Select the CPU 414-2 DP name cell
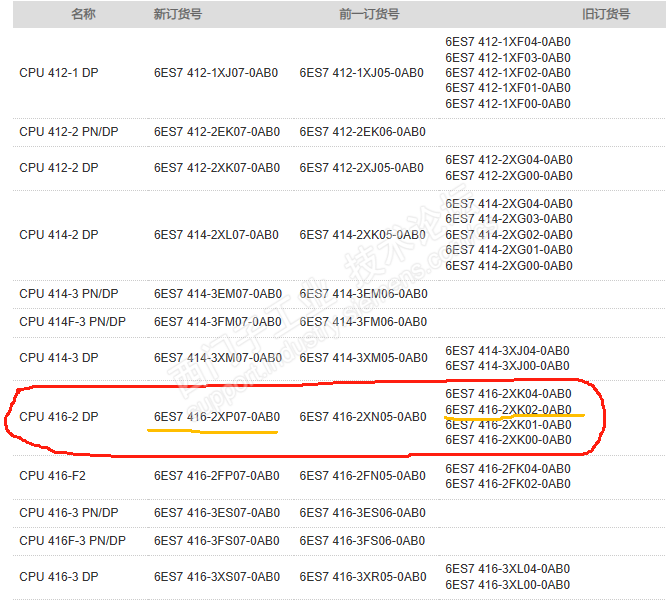The height and width of the screenshot is (606, 666). [x=59, y=235]
